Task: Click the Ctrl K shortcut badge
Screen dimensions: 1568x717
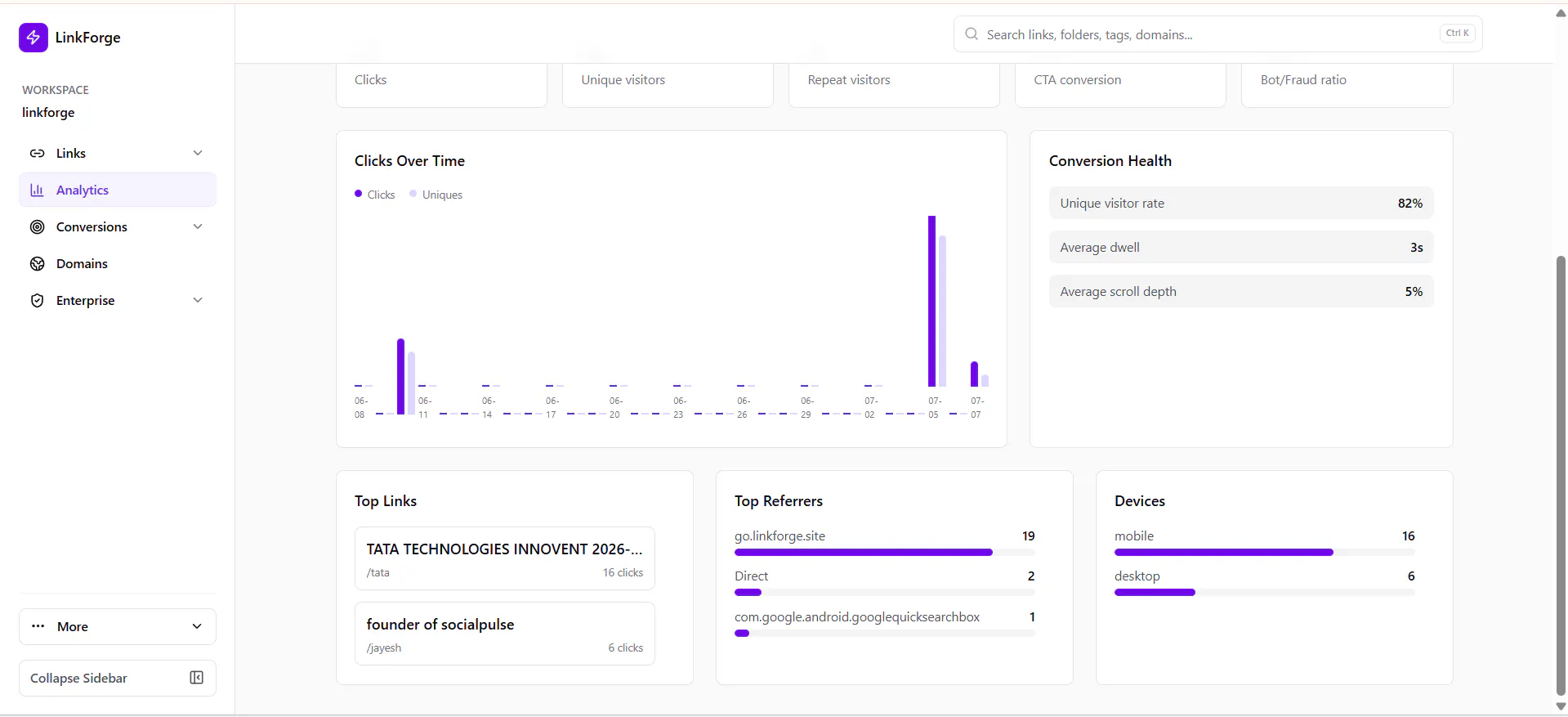Action: tap(1458, 34)
